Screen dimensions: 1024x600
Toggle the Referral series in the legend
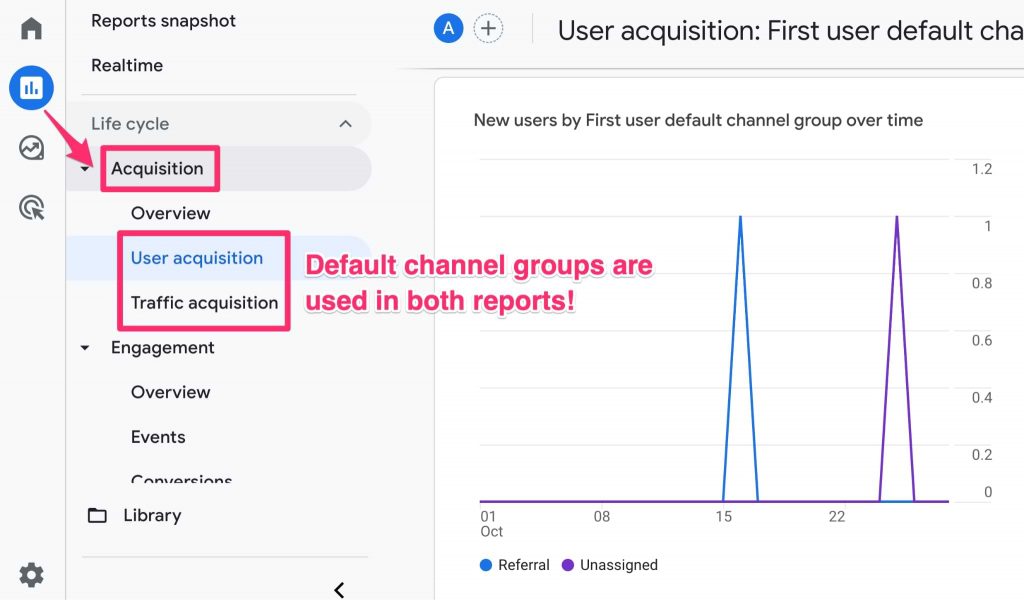pos(514,565)
